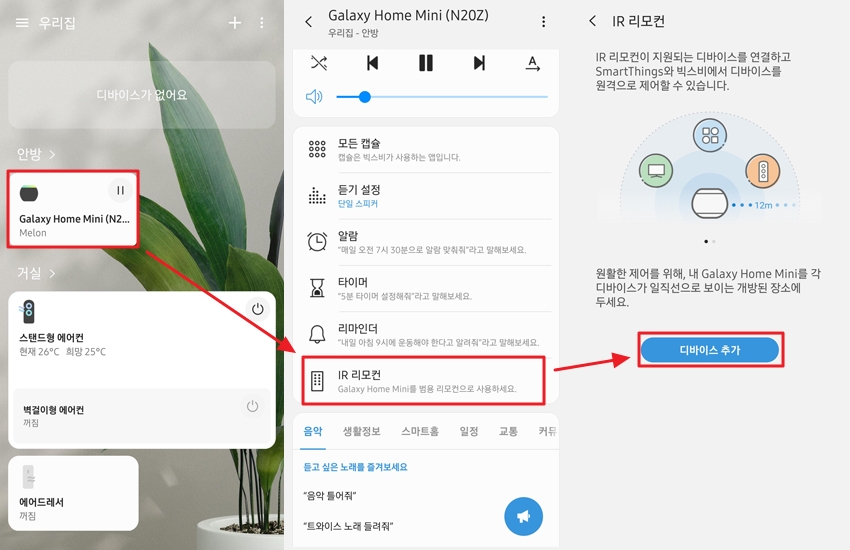850x550 pixels.
Task: Go back from the IR 리모컨 screen
Action: [x=593, y=21]
